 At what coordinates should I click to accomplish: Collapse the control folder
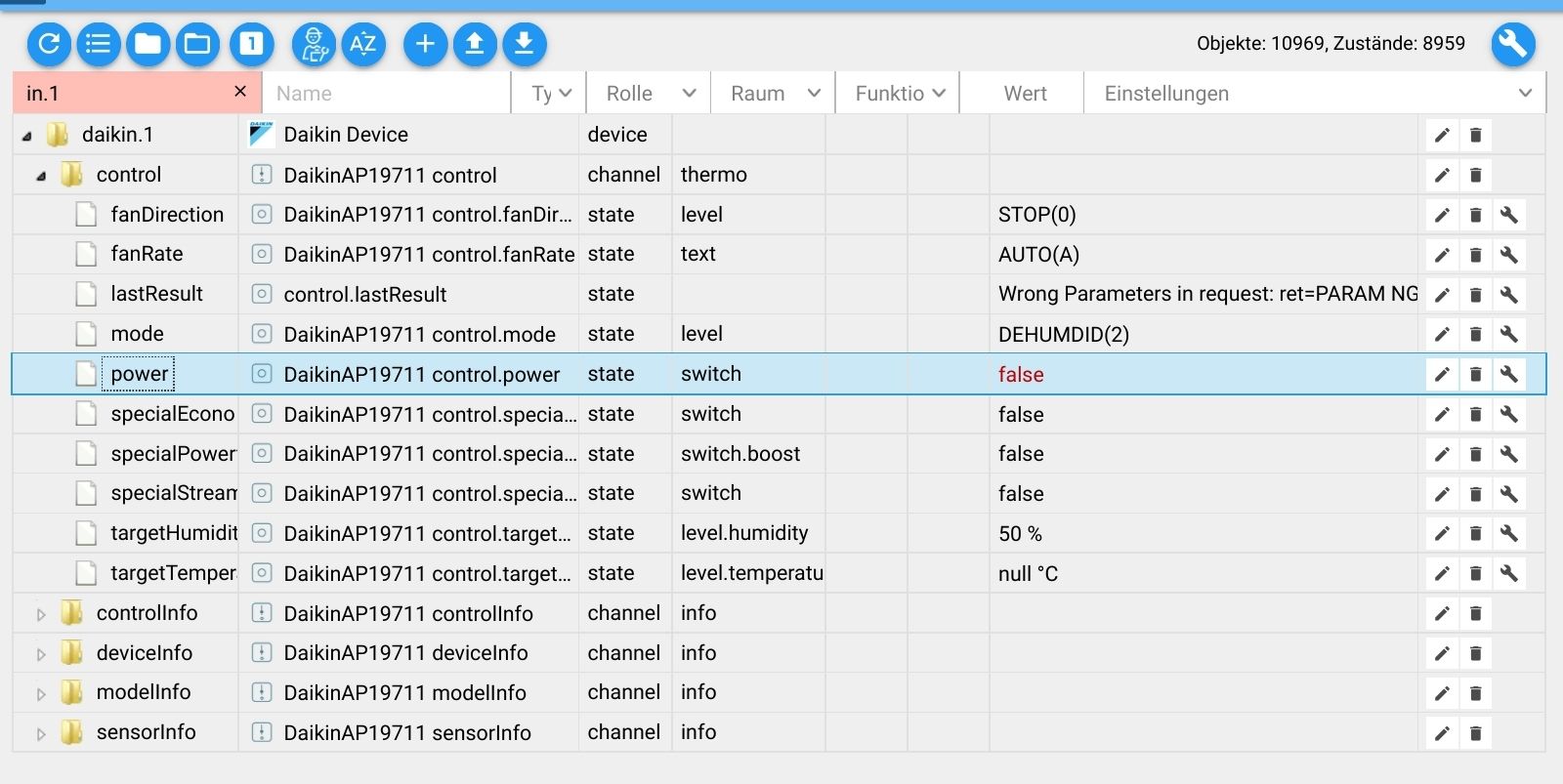41,176
